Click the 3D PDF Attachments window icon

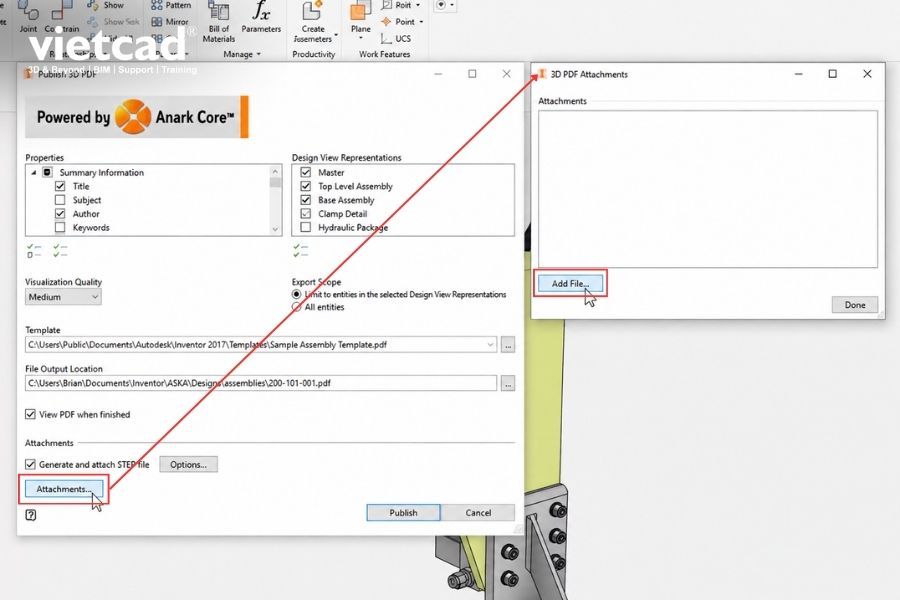coord(541,74)
